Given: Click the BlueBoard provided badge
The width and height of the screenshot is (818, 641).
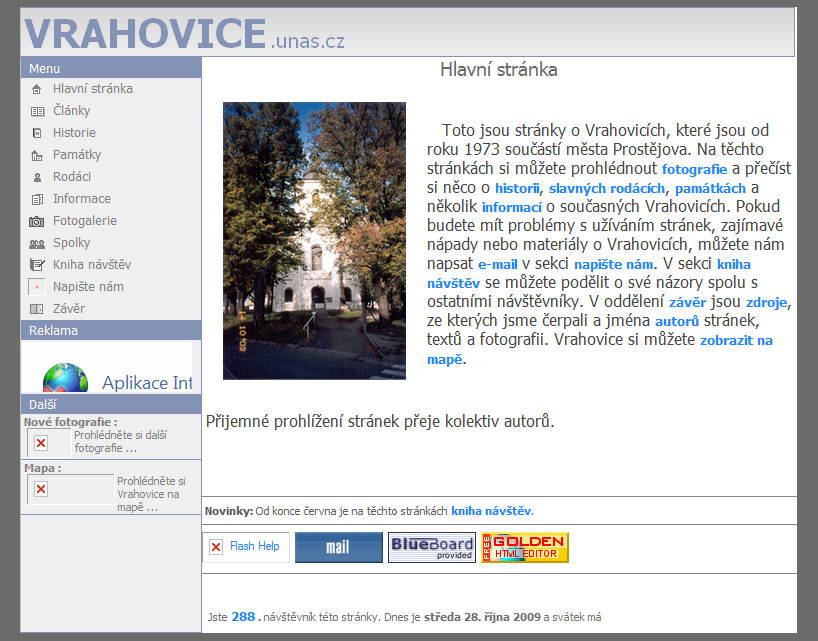Looking at the screenshot, I should 432,547.
